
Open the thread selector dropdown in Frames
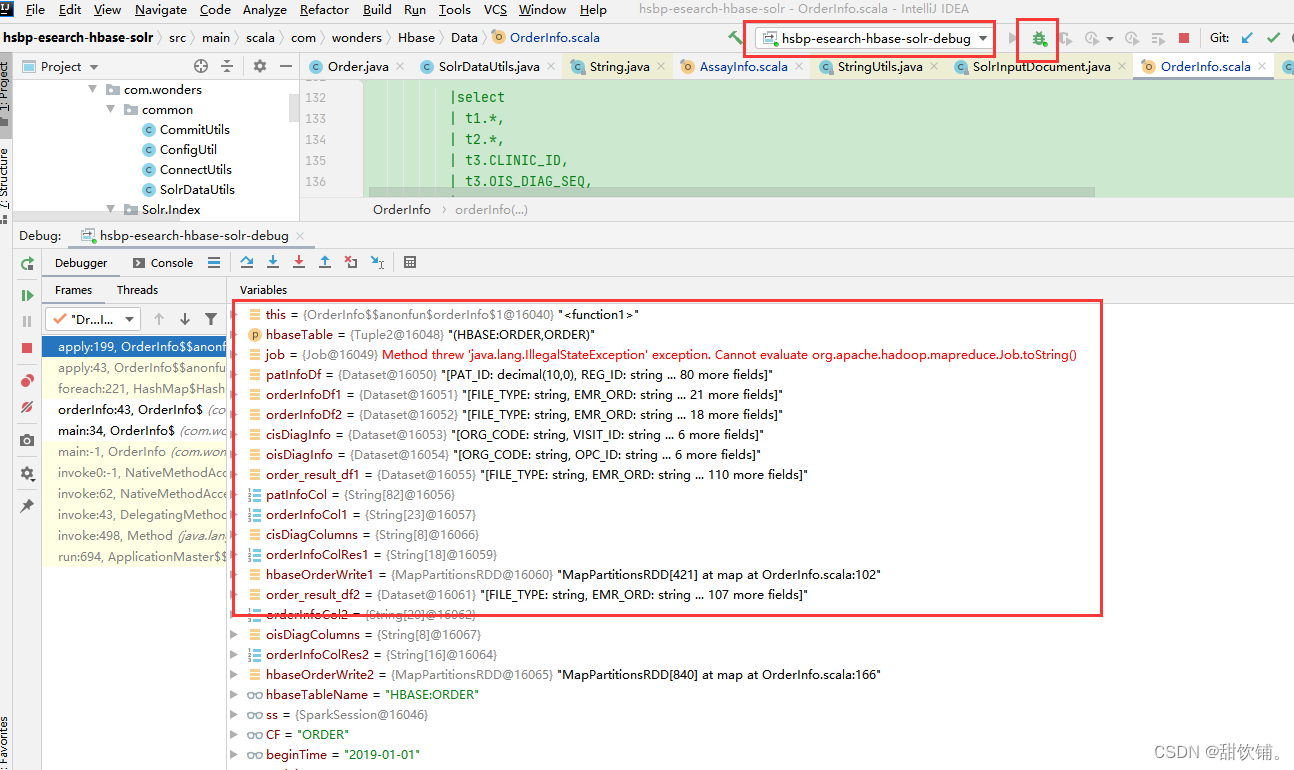coord(93,319)
